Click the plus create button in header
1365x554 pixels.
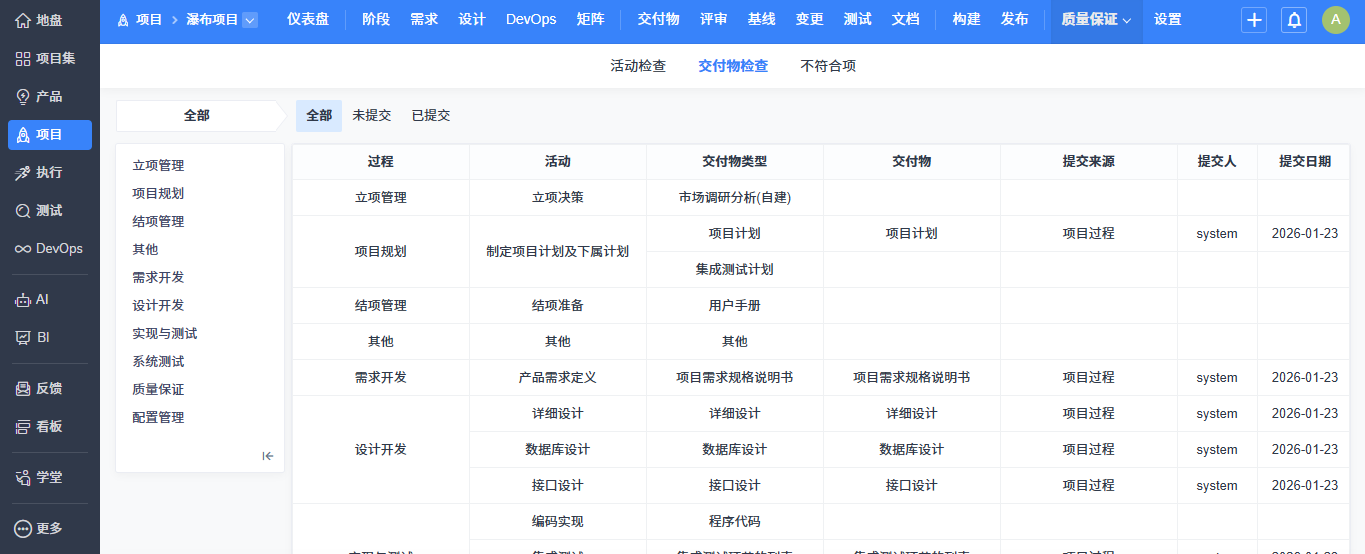click(x=1254, y=20)
